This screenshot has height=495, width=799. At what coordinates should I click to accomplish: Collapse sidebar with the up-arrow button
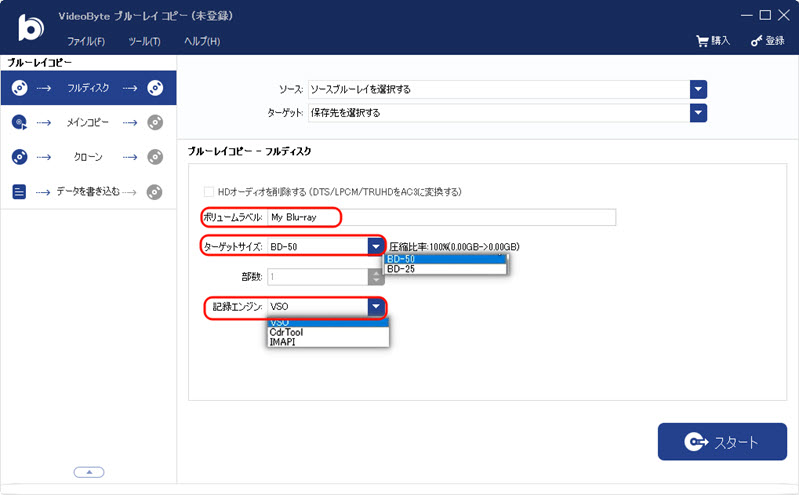[x=89, y=472]
